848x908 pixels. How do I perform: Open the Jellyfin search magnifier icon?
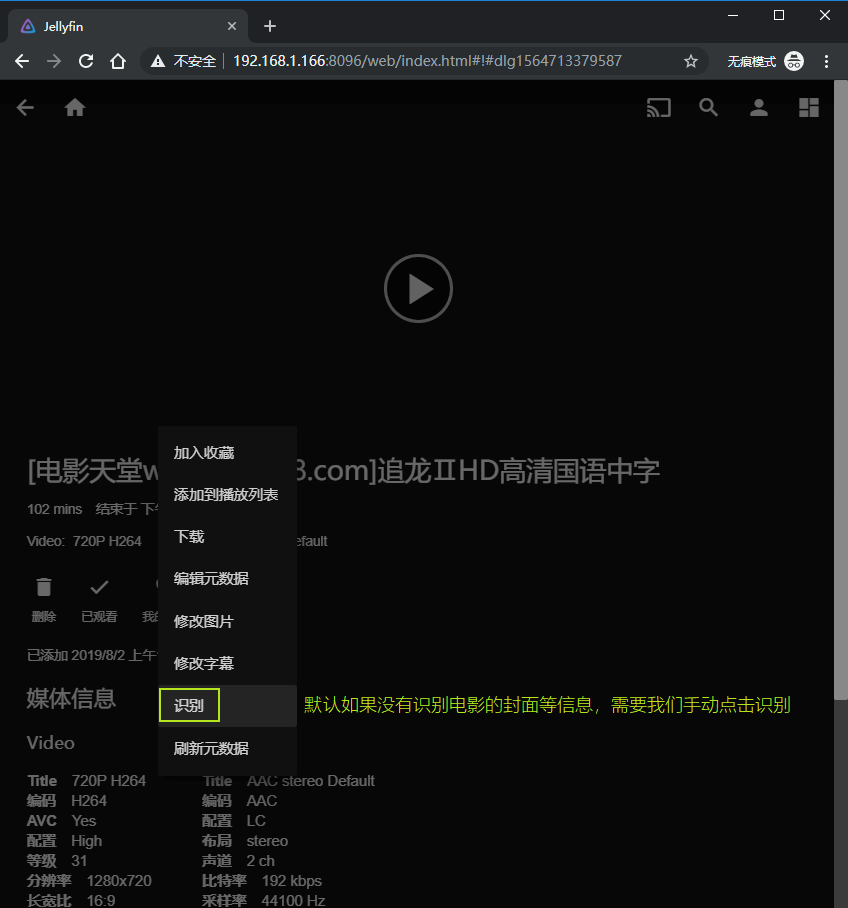coord(709,108)
